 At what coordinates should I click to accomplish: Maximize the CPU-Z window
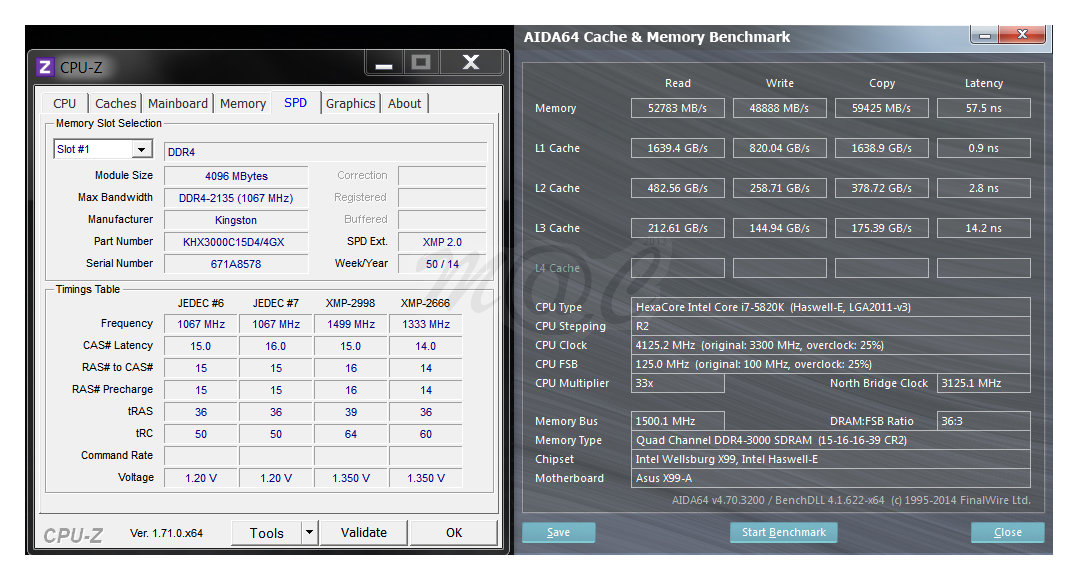421,63
